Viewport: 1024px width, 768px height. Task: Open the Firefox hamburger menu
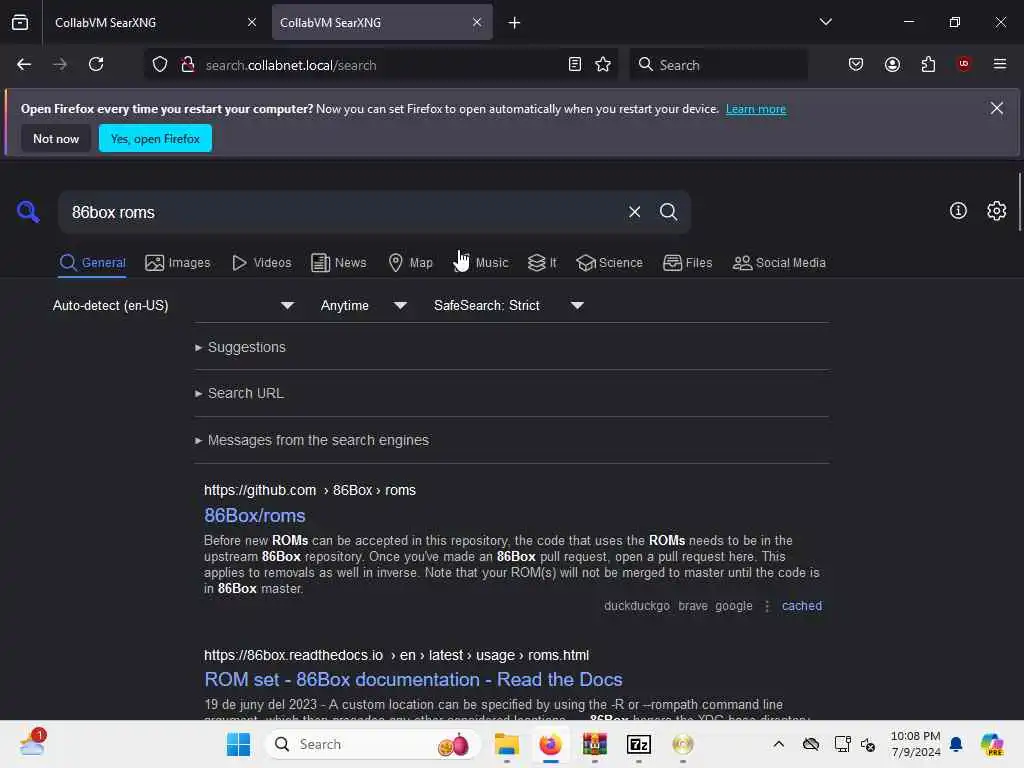1000,64
